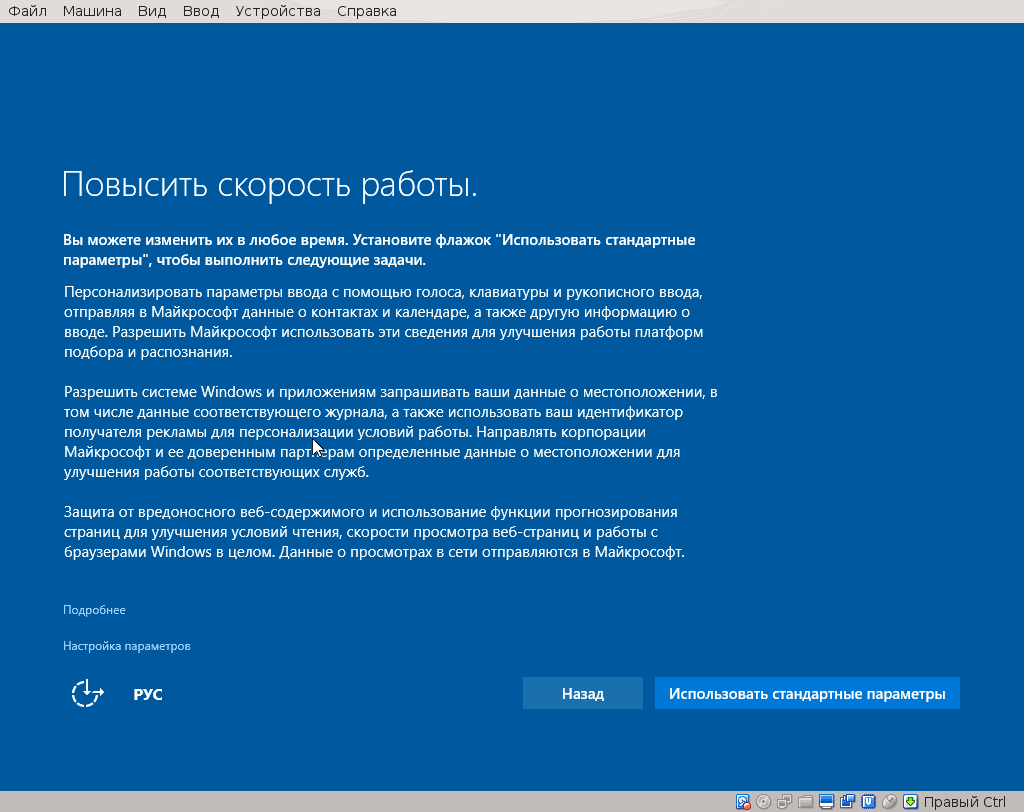1024x812 pixels.
Task: Open the Машина menu
Action: point(92,11)
